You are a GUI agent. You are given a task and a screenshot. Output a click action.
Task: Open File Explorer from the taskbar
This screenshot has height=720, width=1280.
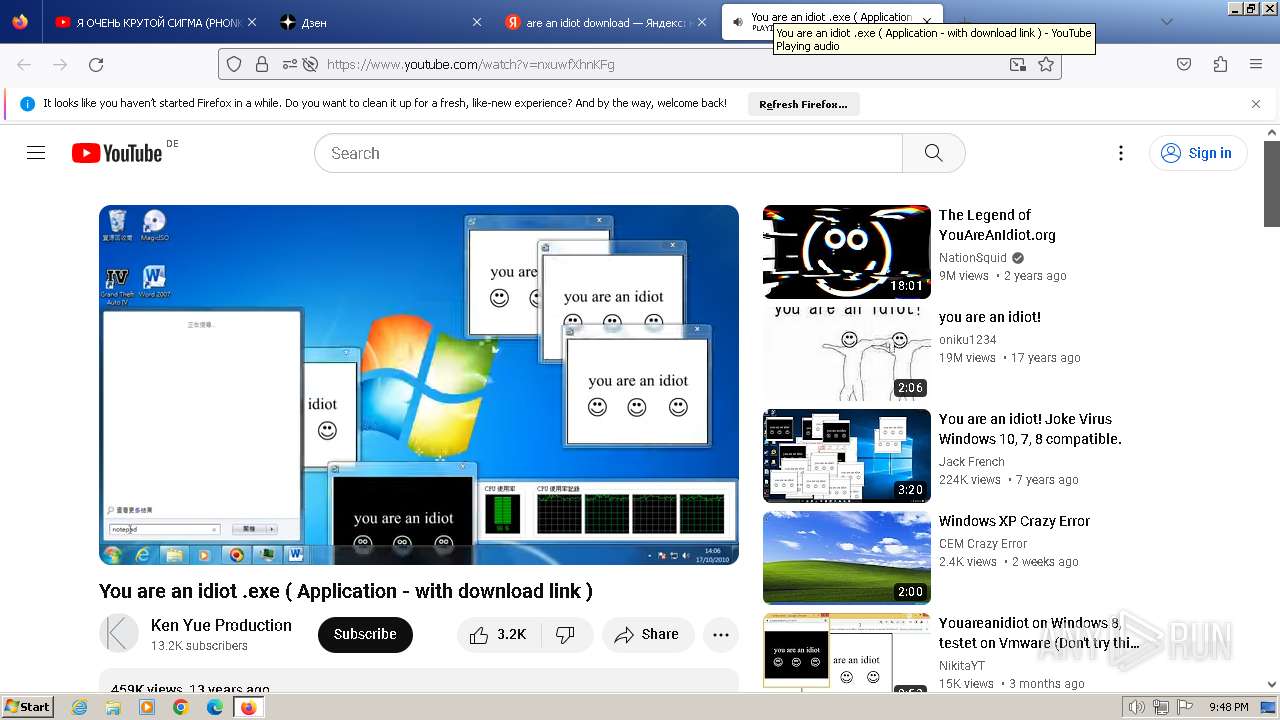(x=113, y=707)
